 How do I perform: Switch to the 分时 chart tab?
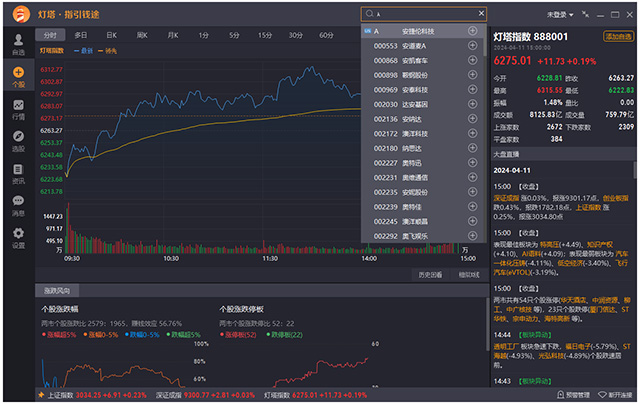pyautogui.click(x=50, y=35)
